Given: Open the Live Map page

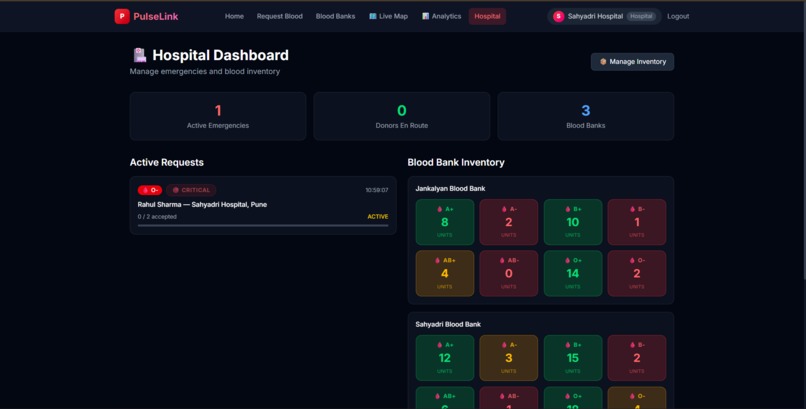Looking at the screenshot, I should click(389, 16).
